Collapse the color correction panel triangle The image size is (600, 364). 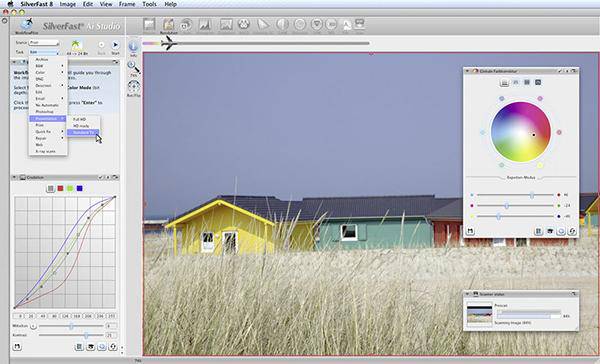coord(467,71)
